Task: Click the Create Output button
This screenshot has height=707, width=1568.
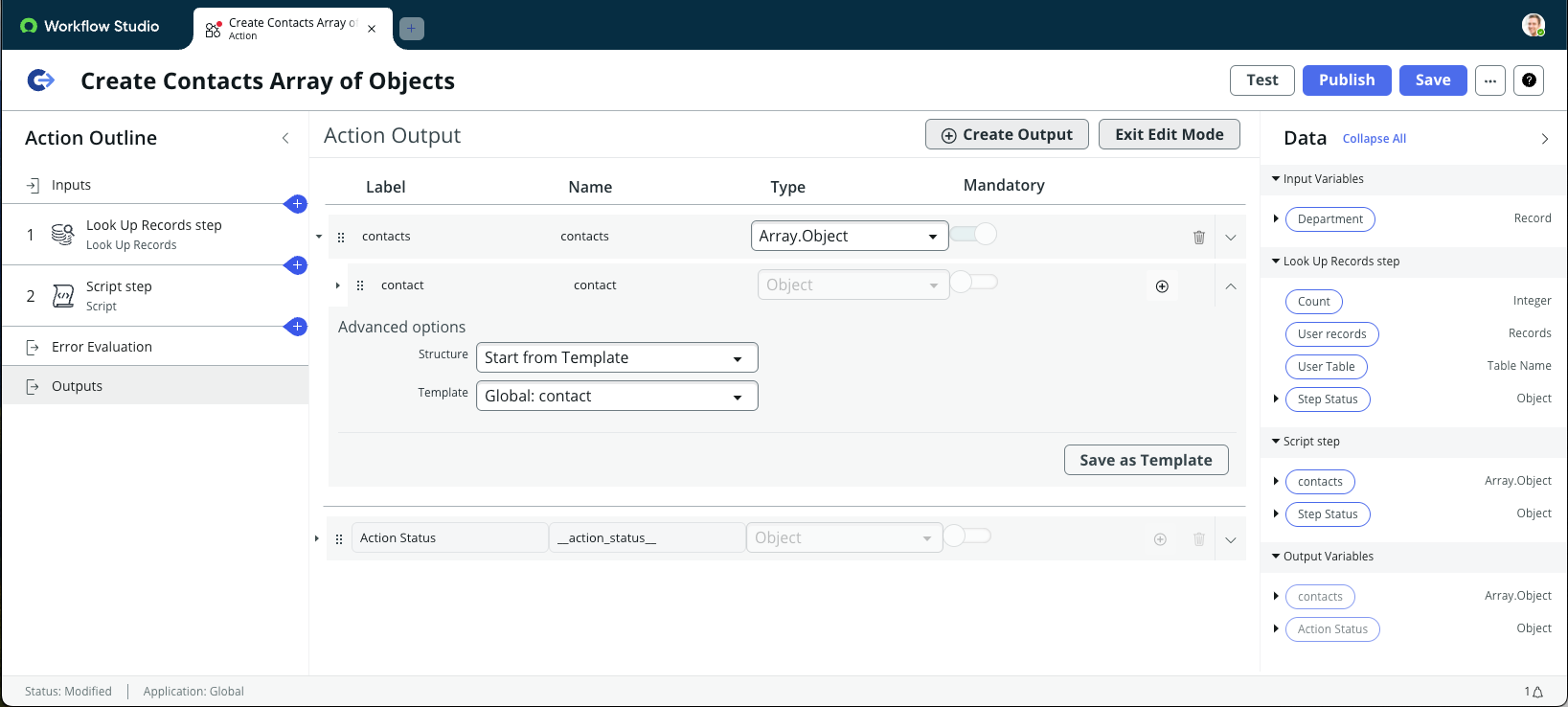Action: pos(1007,134)
